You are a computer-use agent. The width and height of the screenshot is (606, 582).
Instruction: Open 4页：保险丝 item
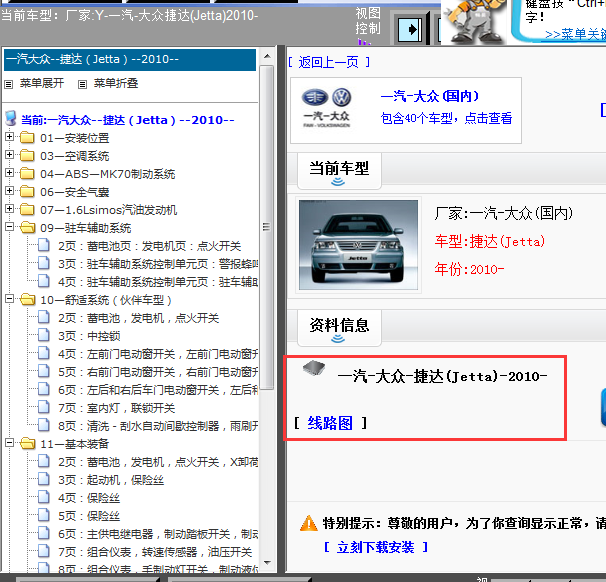tap(89, 498)
